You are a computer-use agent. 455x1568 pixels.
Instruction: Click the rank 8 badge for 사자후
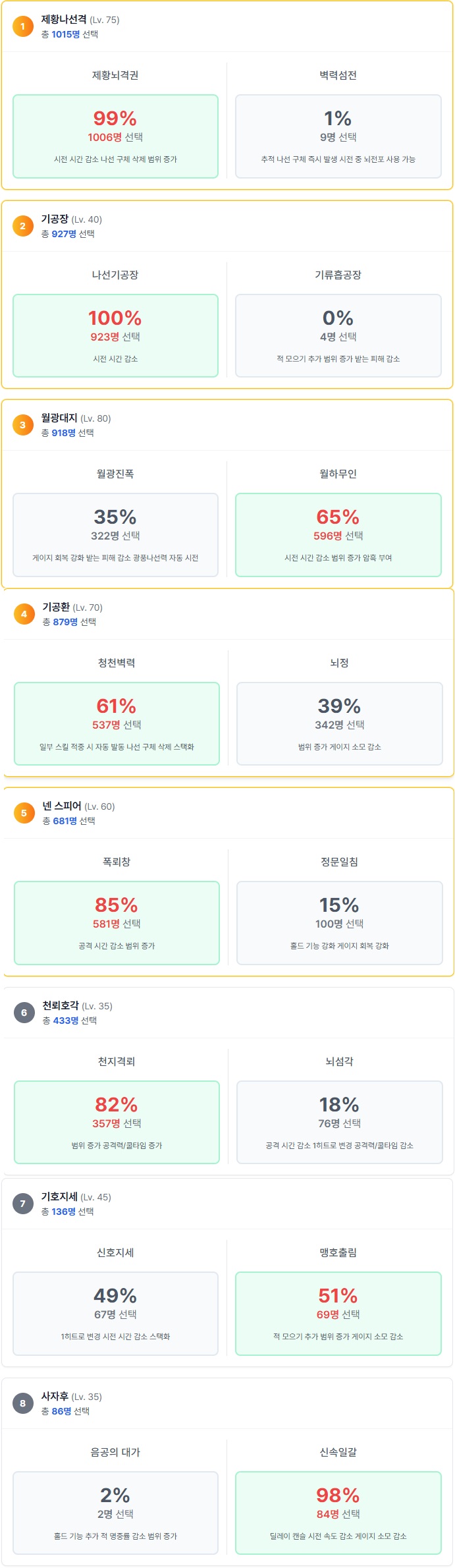pyautogui.click(x=23, y=1403)
